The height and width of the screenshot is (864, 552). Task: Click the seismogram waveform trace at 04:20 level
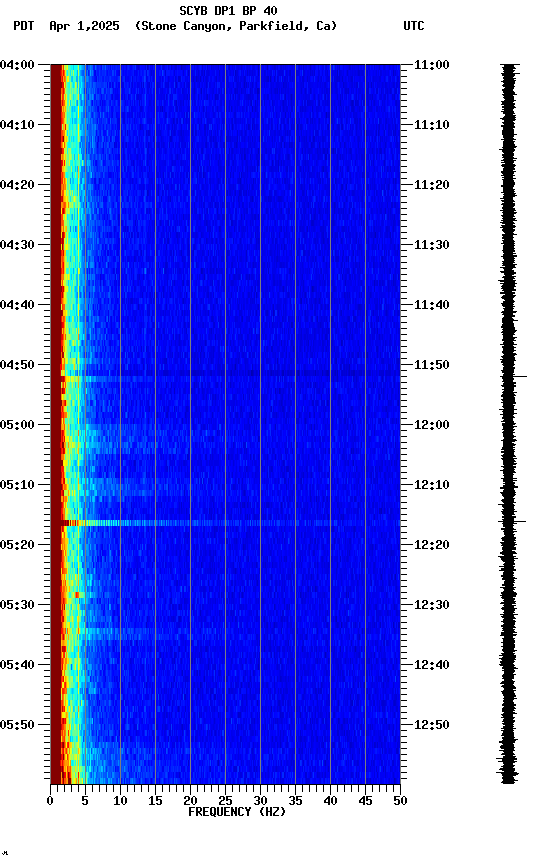pyautogui.click(x=508, y=185)
